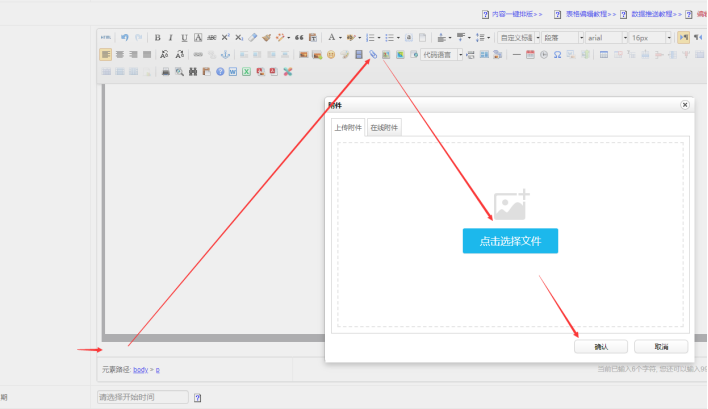
Task: Select the 上传附件 tab
Action: (x=348, y=127)
